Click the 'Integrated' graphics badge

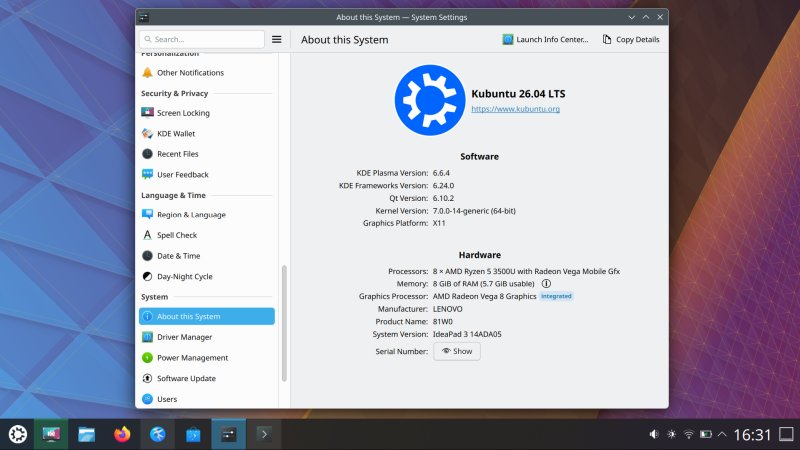(x=556, y=296)
